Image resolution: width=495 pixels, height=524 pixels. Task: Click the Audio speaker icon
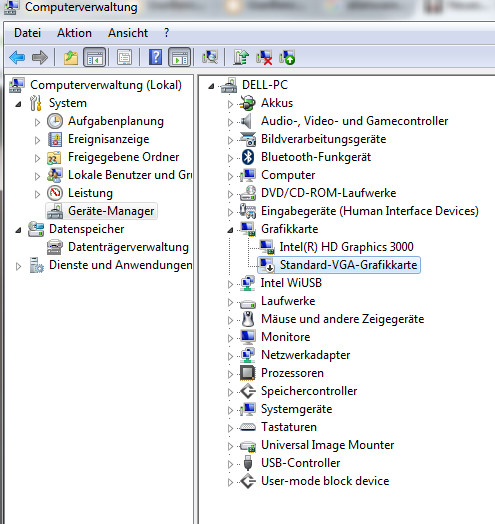[246, 121]
